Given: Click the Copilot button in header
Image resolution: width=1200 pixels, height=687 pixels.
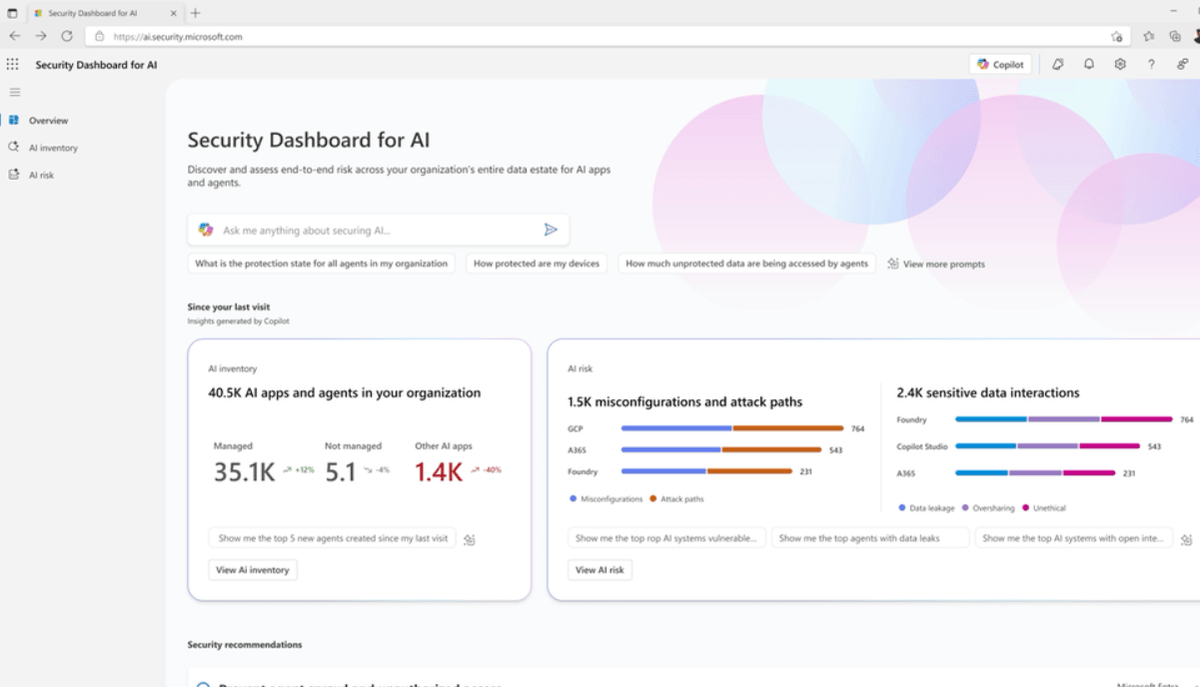Looking at the screenshot, I should [x=1000, y=64].
